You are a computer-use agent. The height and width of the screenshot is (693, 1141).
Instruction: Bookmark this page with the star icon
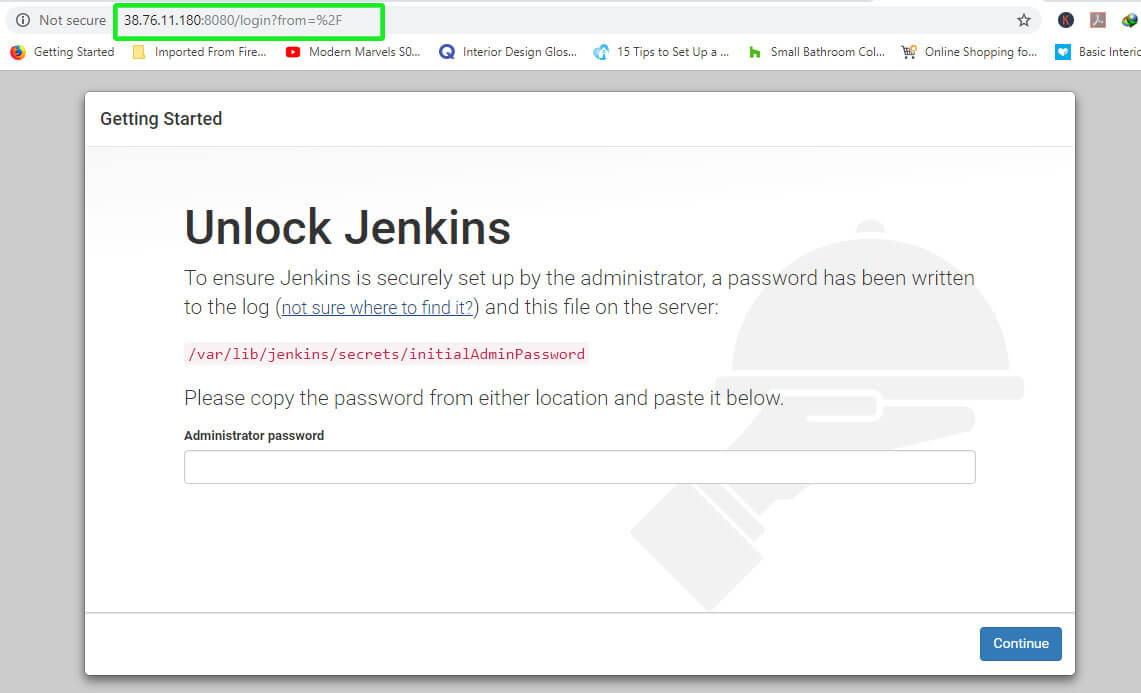1024,20
